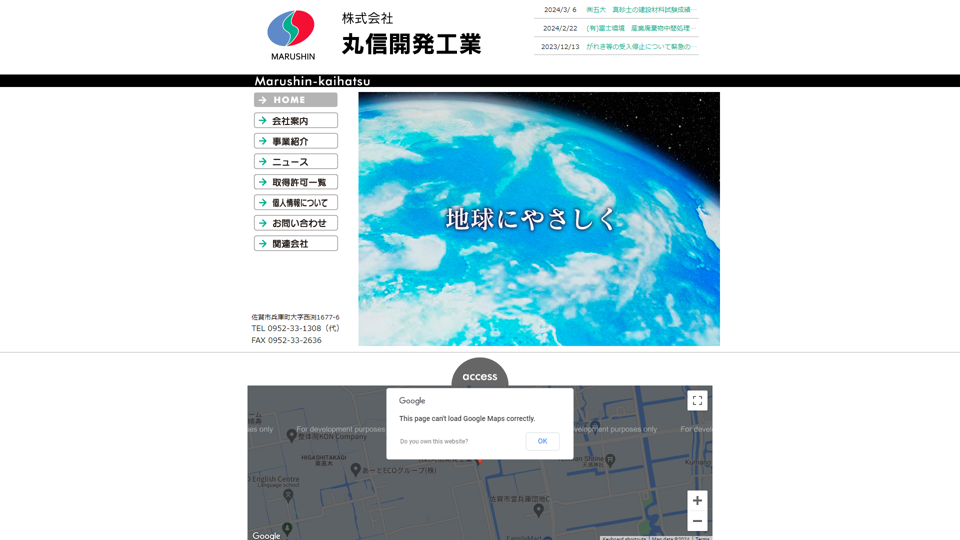The width and height of the screenshot is (960, 540).
Task: Select ニュース in the sidebar
Action: point(295,162)
